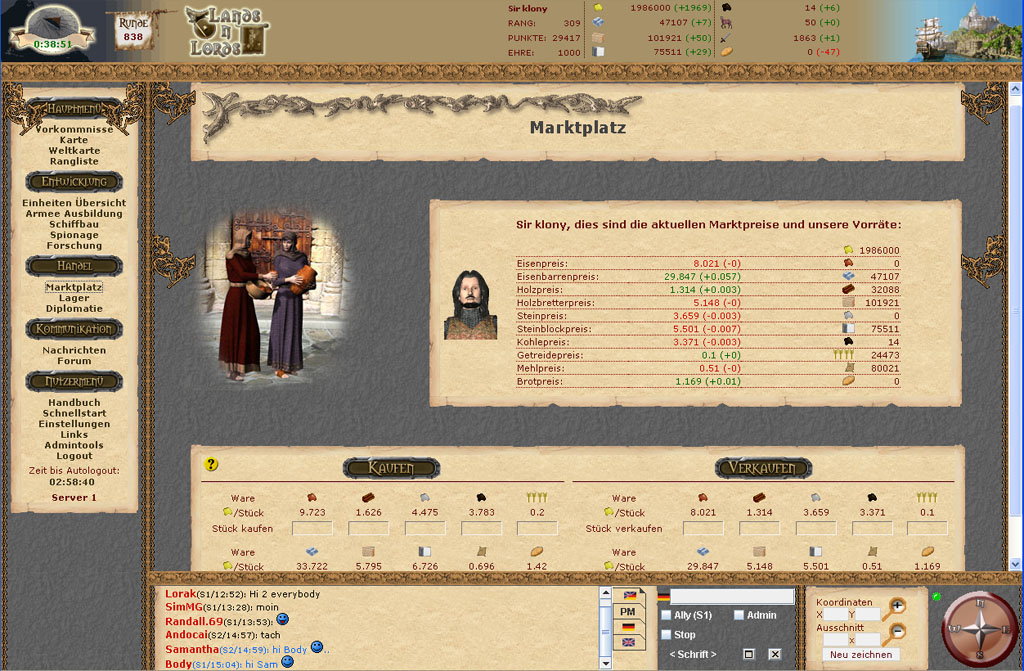This screenshot has width=1024, height=671.
Task: Open the Nachrichten link
Action: 74,350
